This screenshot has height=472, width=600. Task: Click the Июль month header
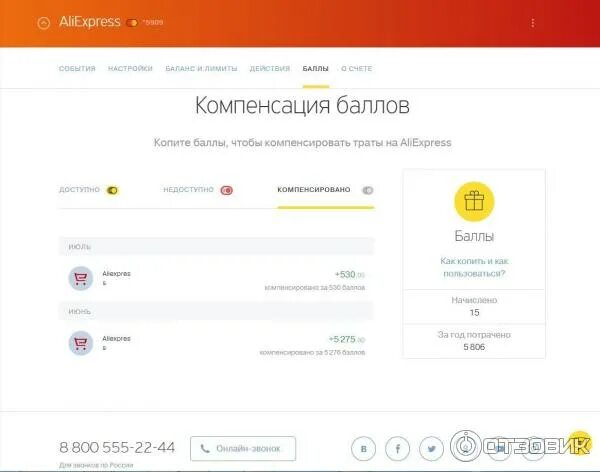[216, 247]
